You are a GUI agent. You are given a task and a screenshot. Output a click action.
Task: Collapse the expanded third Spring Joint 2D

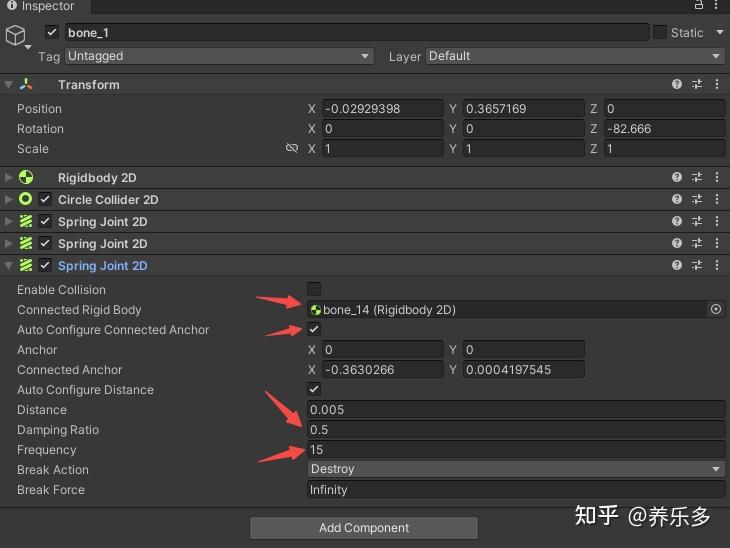click(x=8, y=265)
